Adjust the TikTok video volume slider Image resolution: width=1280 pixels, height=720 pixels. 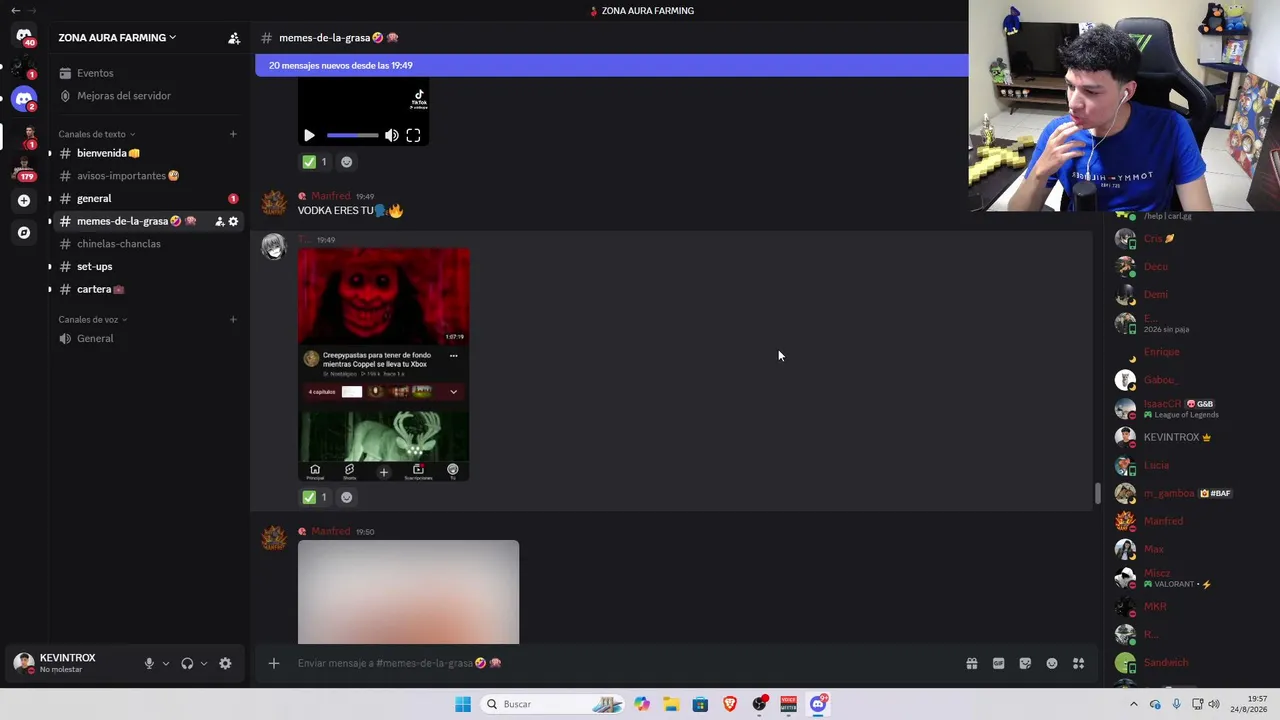tap(352, 135)
